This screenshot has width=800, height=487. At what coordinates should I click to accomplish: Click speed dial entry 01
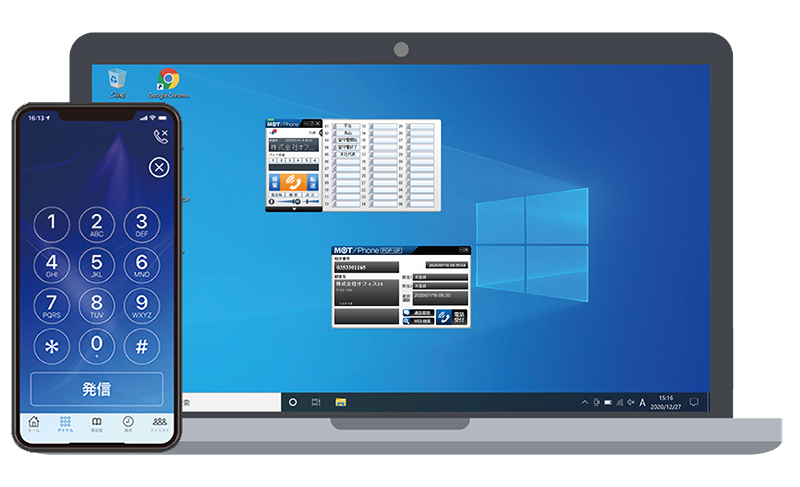click(x=347, y=127)
